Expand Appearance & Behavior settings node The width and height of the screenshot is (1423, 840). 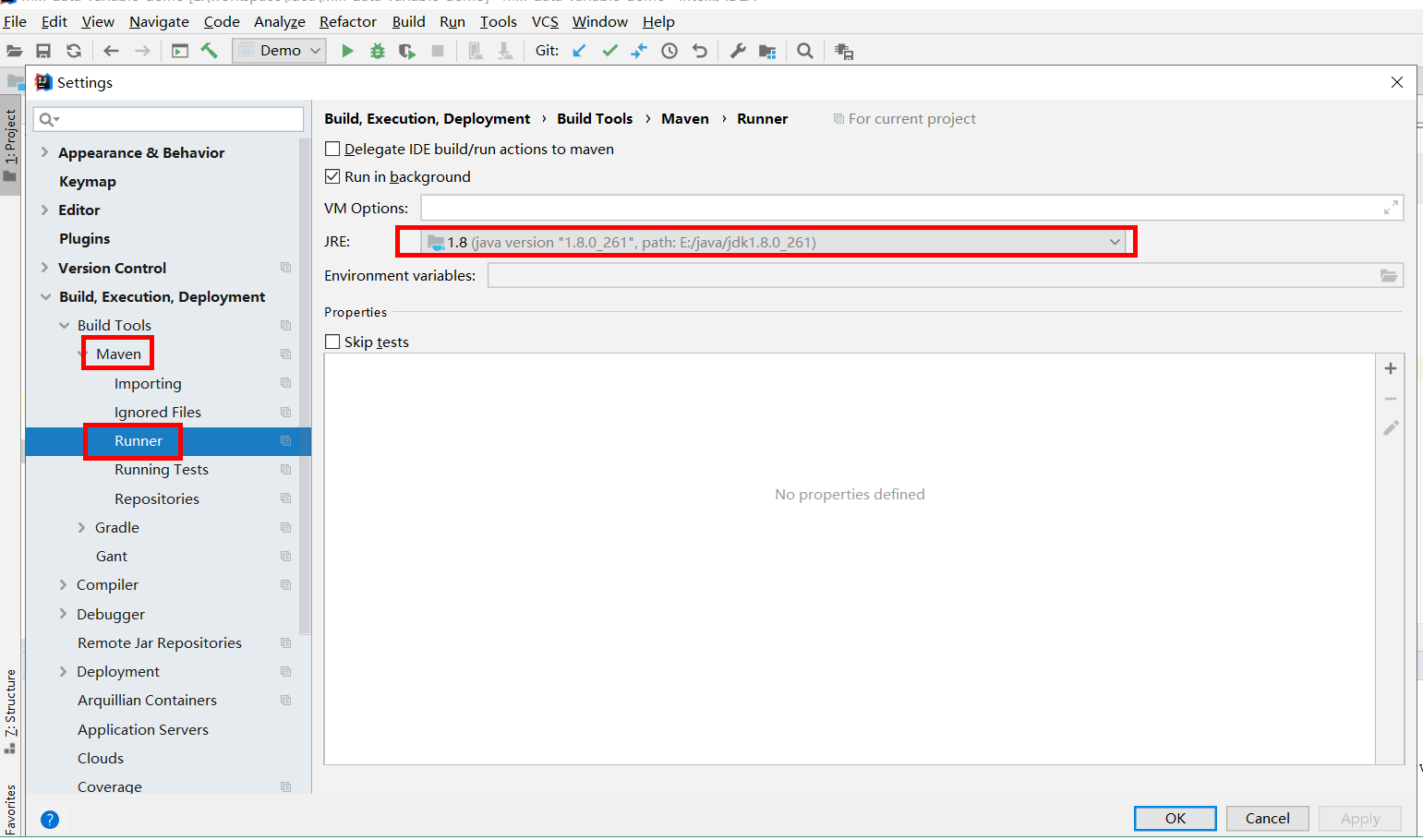pos(44,152)
